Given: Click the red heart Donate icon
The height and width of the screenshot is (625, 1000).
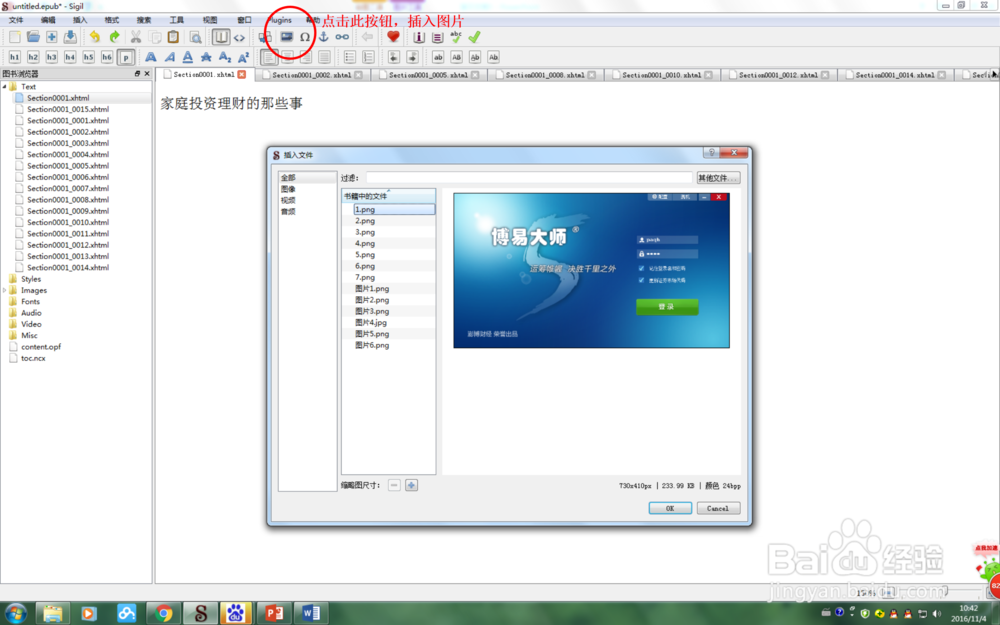Looking at the screenshot, I should click(x=393, y=37).
